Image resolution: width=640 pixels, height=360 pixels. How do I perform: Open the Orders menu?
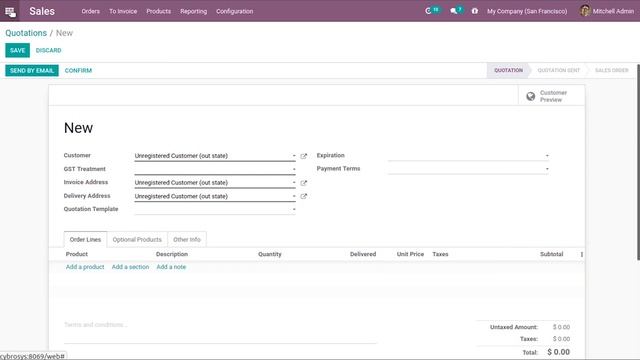(91, 11)
